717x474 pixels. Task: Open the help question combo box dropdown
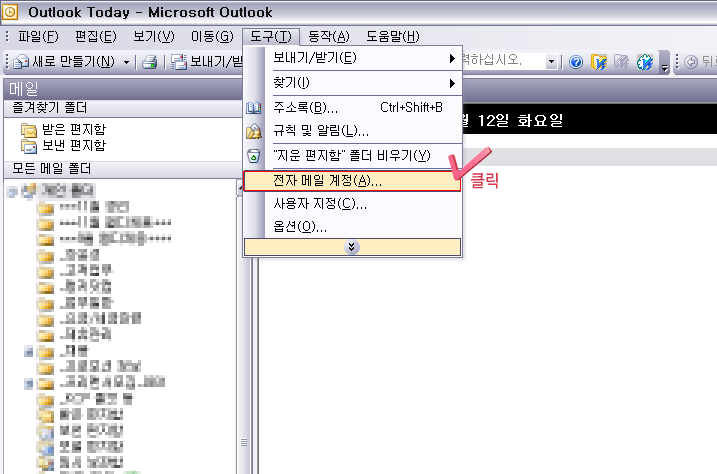(x=551, y=61)
